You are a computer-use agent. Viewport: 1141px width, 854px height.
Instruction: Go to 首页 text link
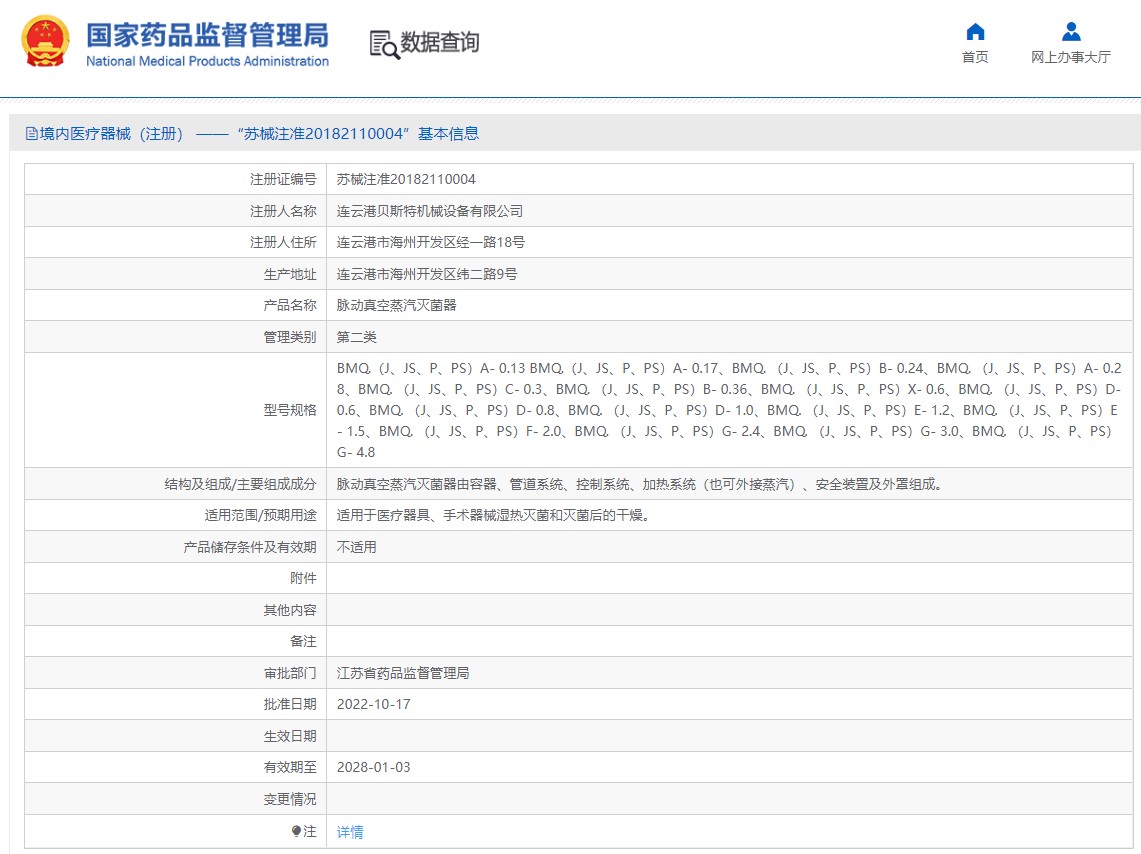975,57
